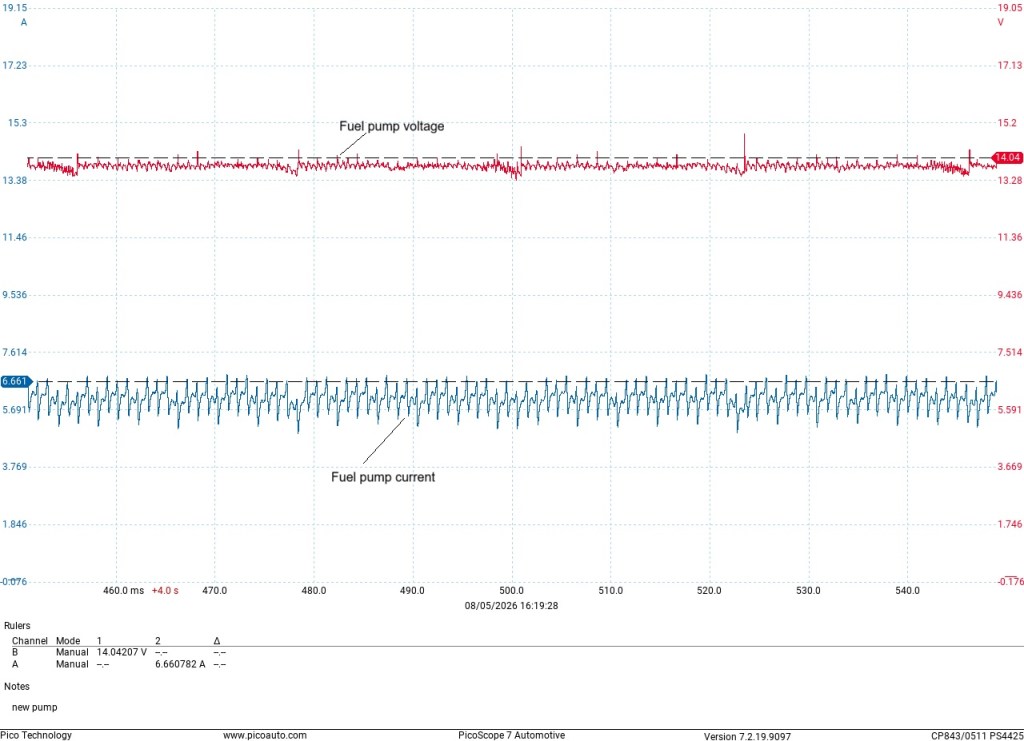Image resolution: width=1024 pixels, height=741 pixels.
Task: Click the 19.15 top channel A scale value
Action: (14, 8)
